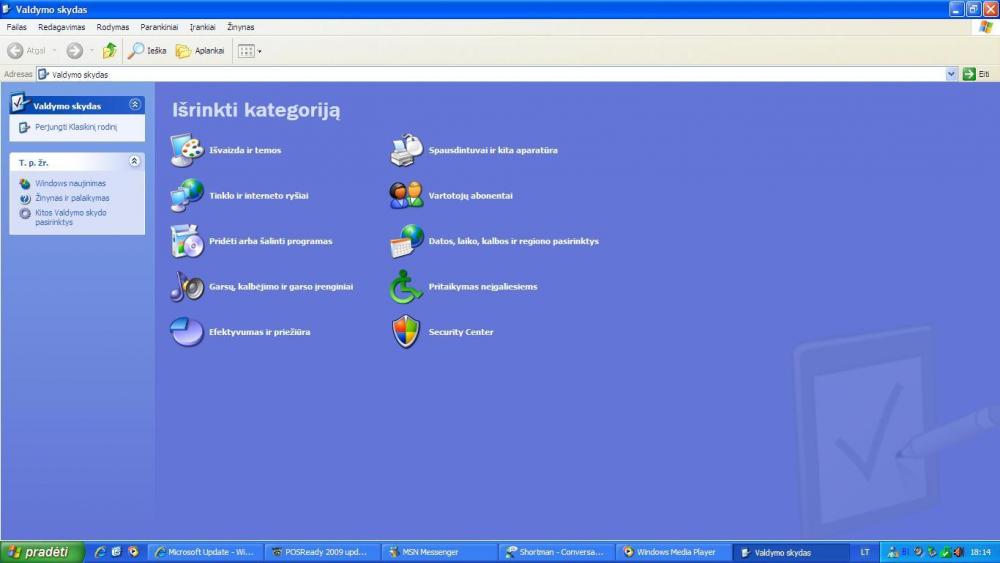Open Išvaizda ir temos palette icon
The height and width of the screenshot is (563, 1000).
[187, 150]
